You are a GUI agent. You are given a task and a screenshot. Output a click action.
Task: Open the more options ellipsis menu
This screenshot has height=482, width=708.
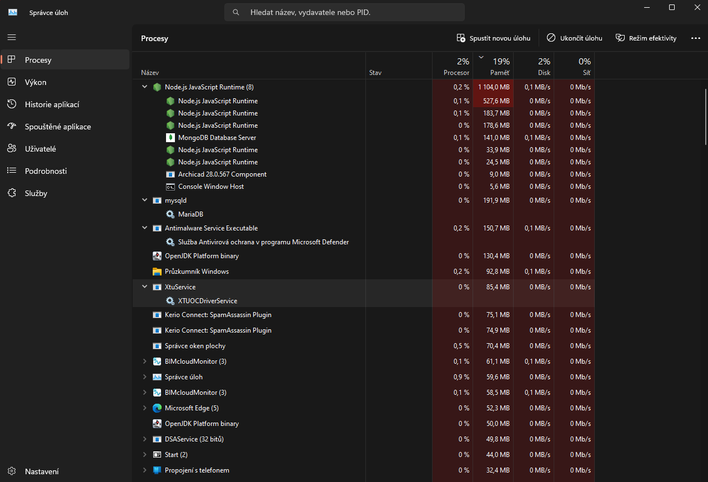(695, 38)
